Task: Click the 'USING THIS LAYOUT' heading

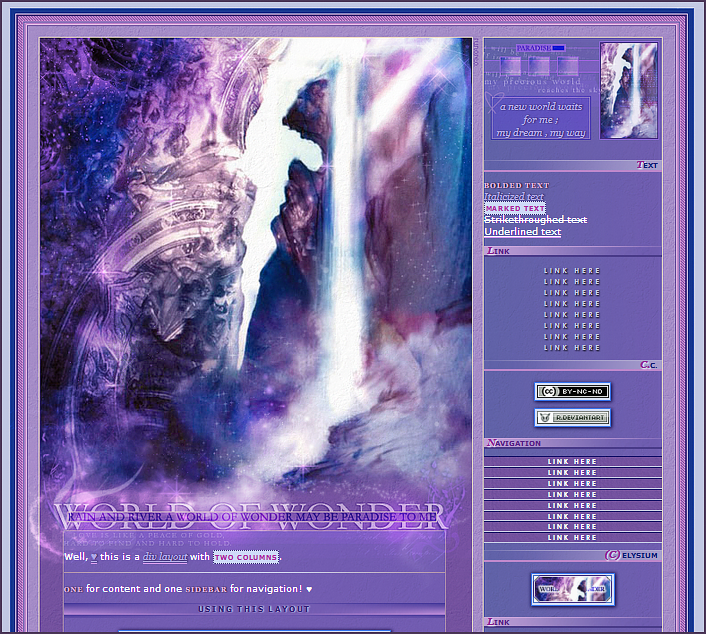Action: (x=254, y=609)
